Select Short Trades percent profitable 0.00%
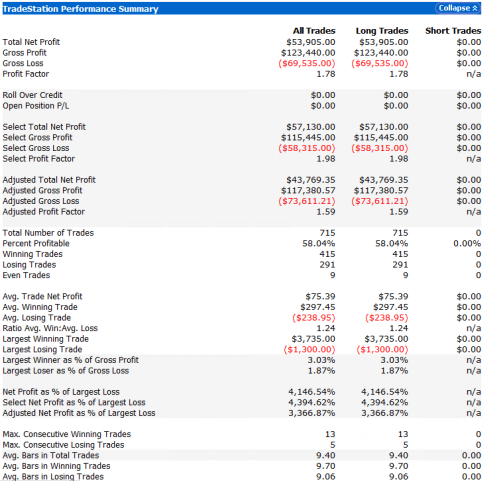 (x=467, y=243)
